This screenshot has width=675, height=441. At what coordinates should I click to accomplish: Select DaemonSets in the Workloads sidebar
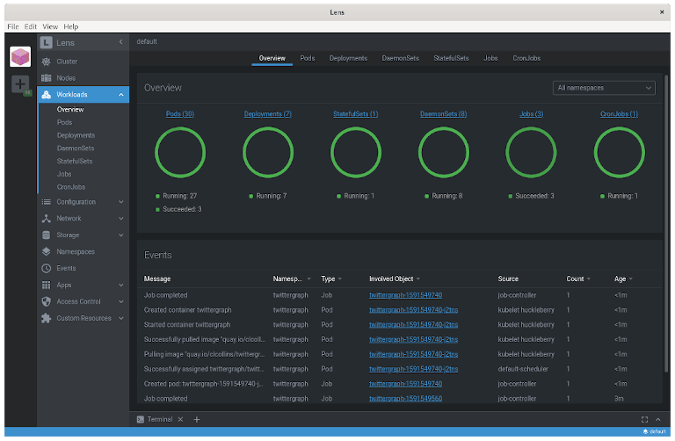point(76,148)
